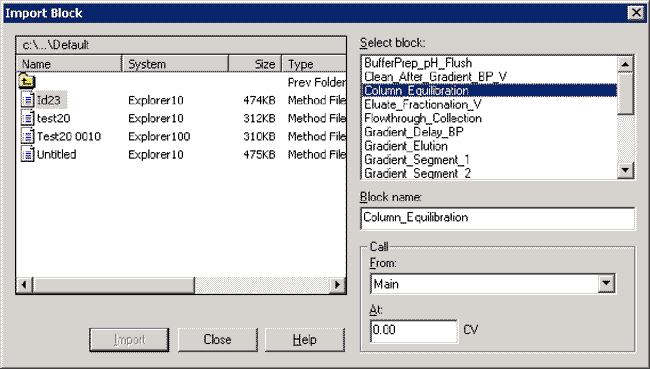The width and height of the screenshot is (650, 369).
Task: Click Explorer100 system cell
Action: pyautogui.click(x=159, y=136)
